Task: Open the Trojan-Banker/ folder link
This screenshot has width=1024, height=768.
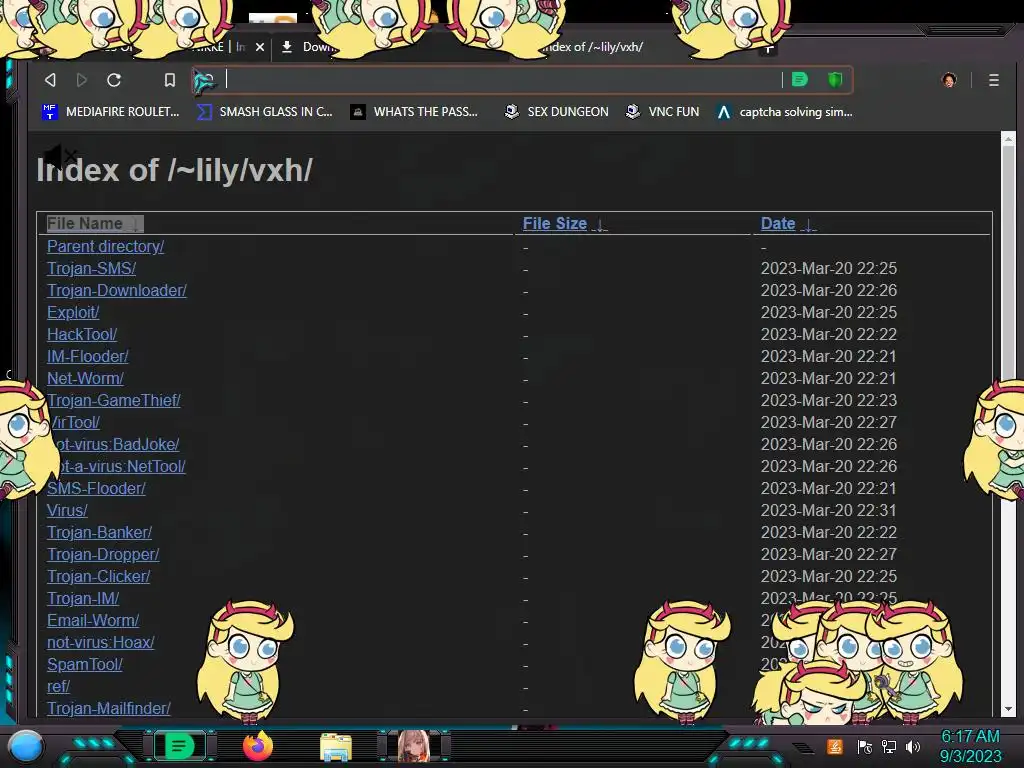Action: [x=99, y=532]
